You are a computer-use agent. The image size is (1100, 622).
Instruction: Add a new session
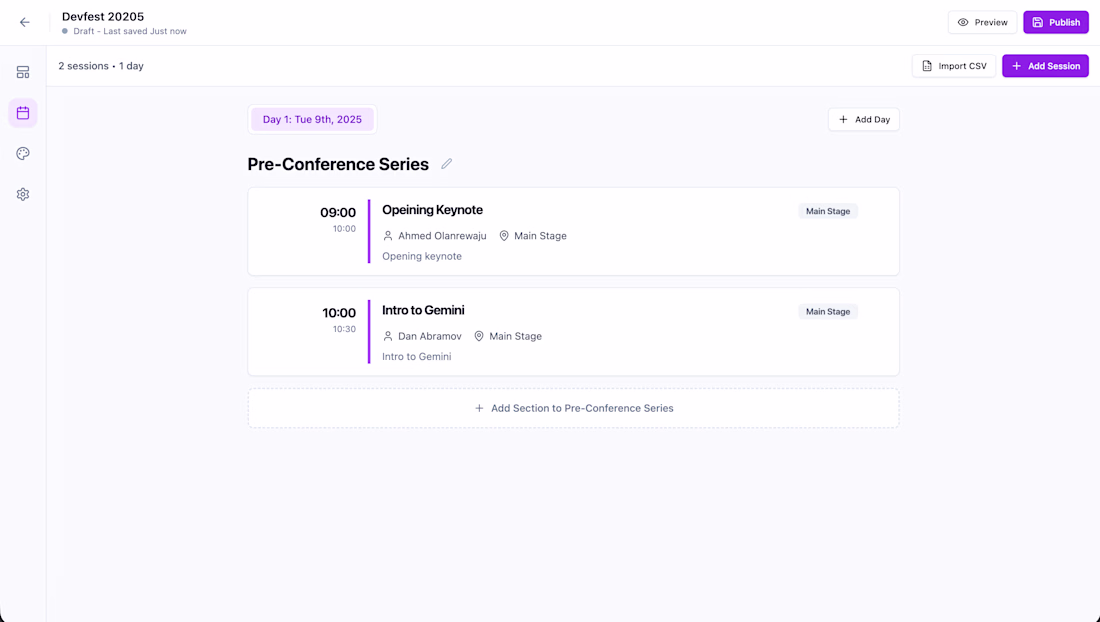pyautogui.click(x=1045, y=66)
